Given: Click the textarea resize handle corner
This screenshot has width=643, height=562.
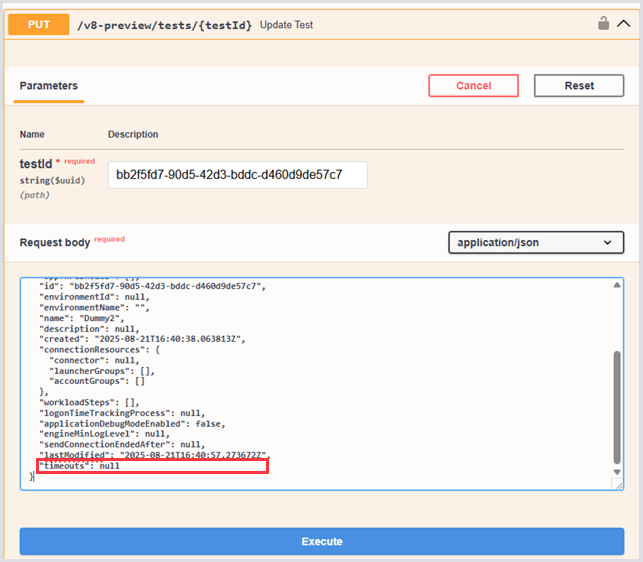Looking at the screenshot, I should click(617, 484).
